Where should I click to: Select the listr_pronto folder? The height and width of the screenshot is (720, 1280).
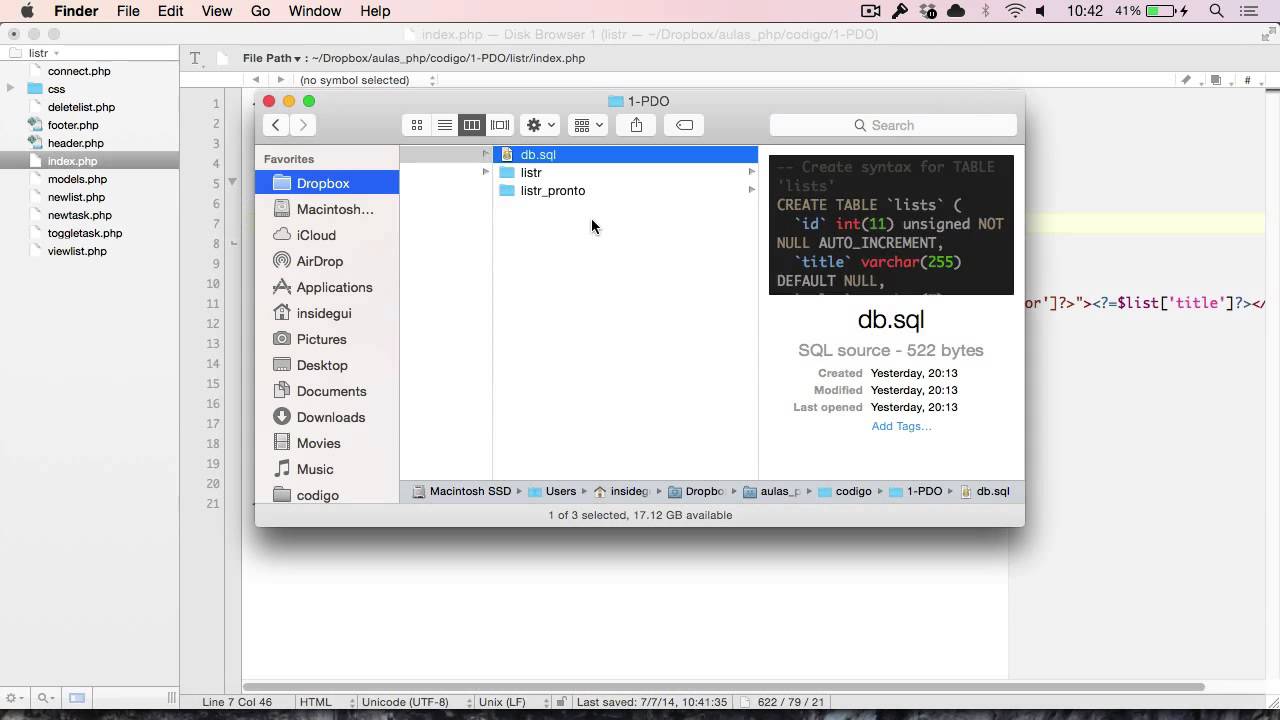pos(625,190)
